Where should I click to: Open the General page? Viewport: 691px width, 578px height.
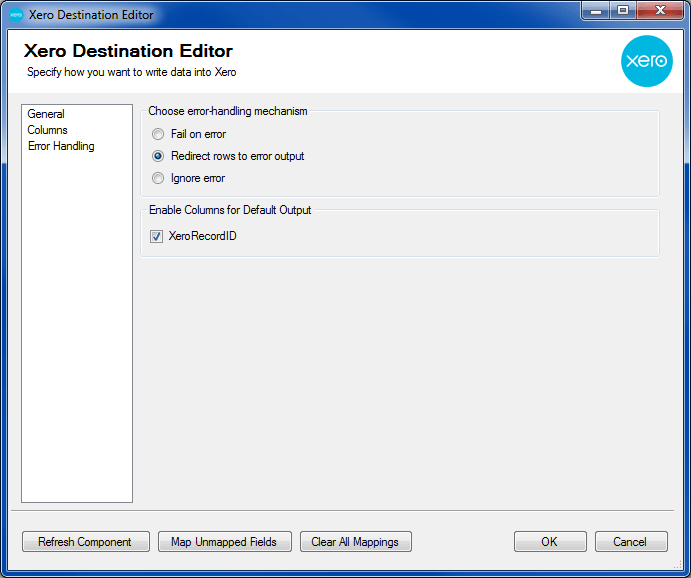coord(46,114)
